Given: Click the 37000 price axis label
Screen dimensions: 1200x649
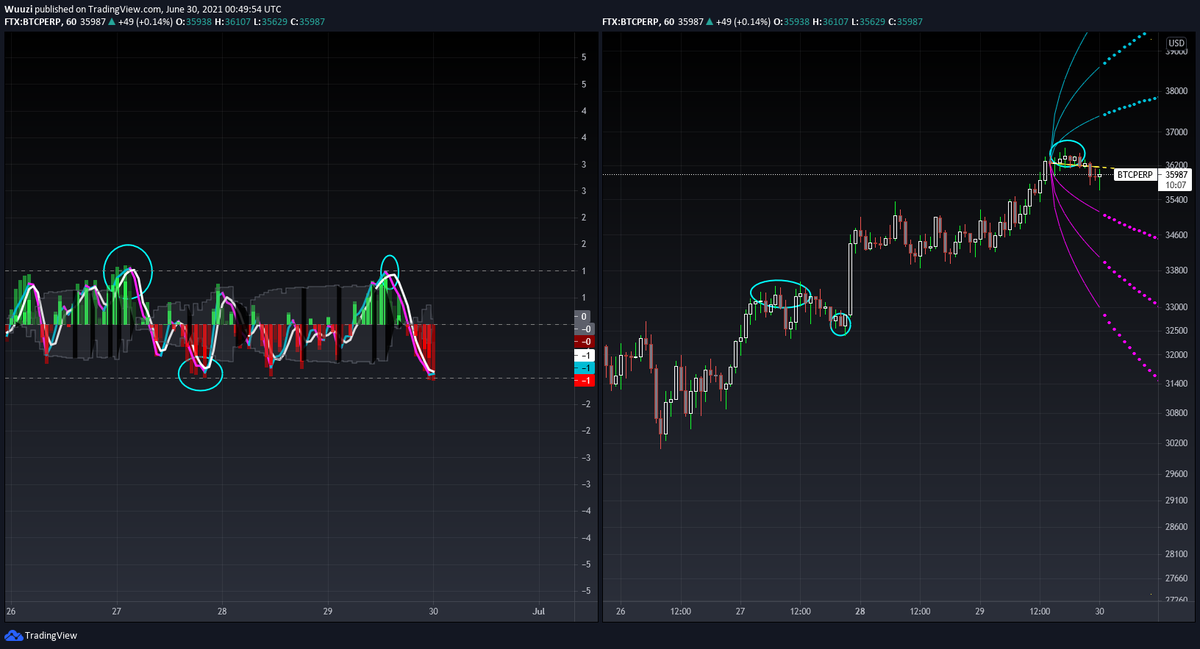Looking at the screenshot, I should pos(1176,132).
